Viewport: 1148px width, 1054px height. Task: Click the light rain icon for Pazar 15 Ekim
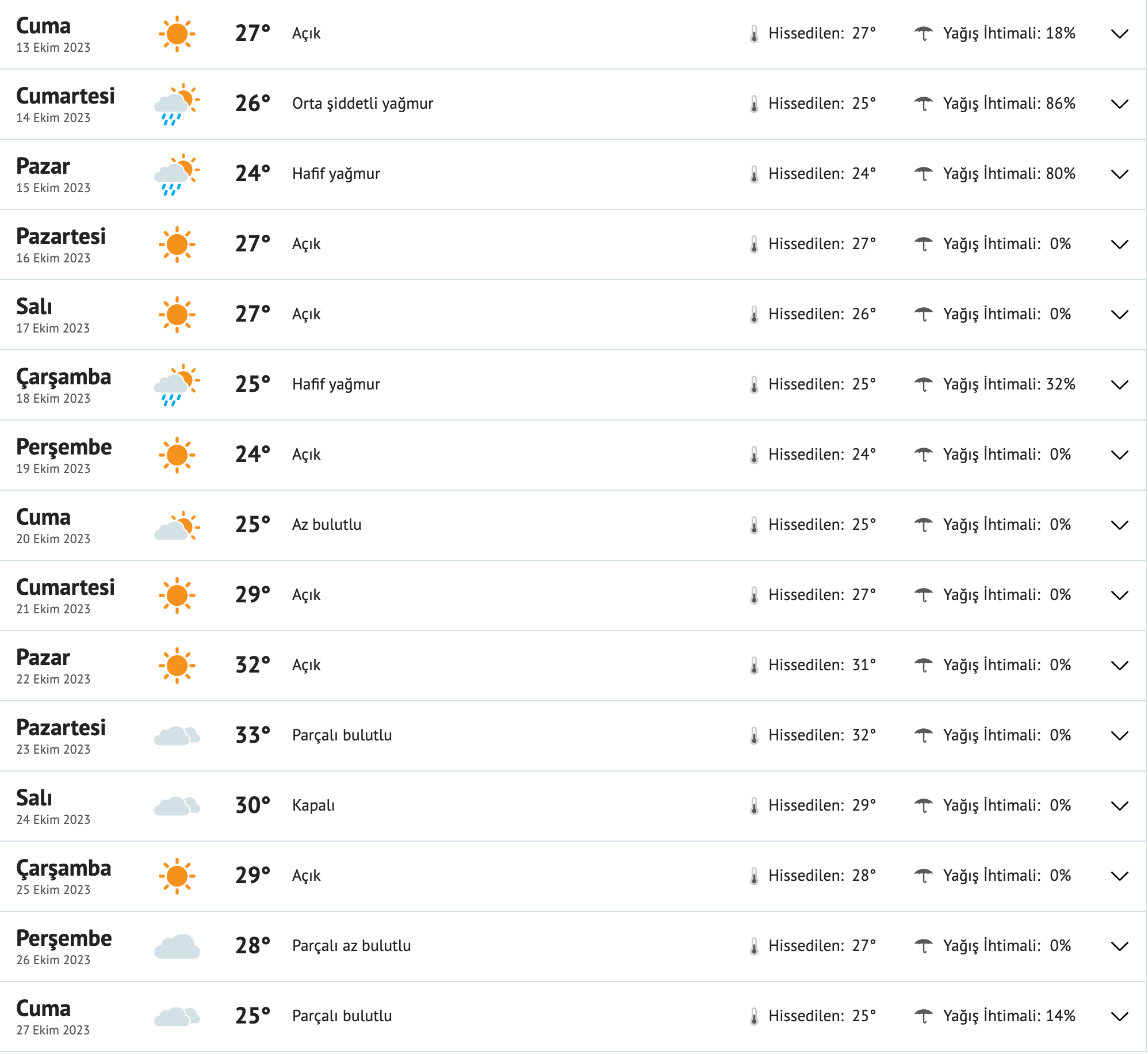click(x=177, y=174)
